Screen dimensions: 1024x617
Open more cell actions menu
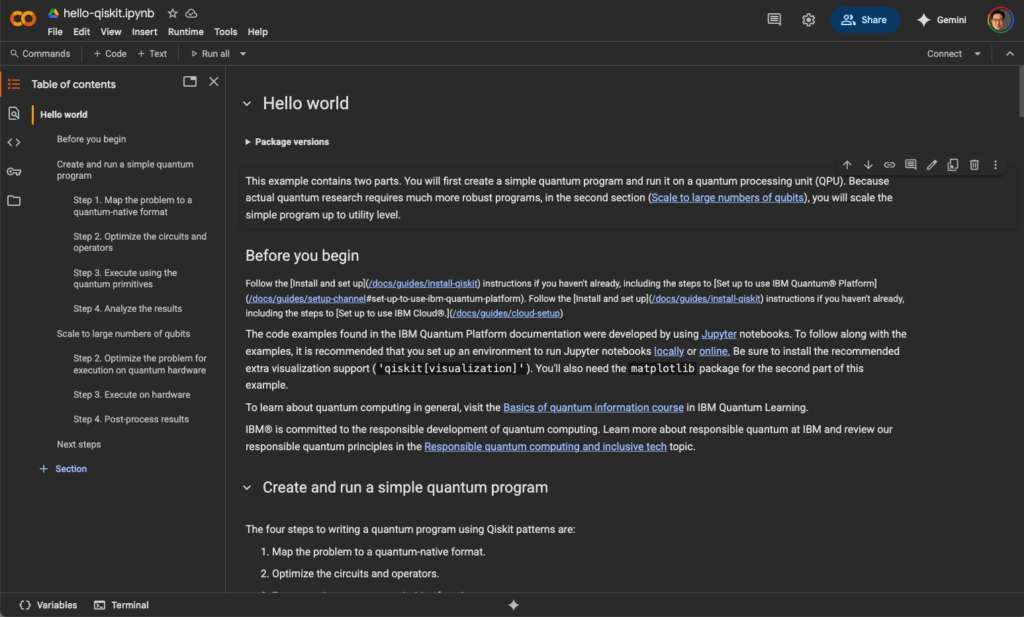click(995, 165)
